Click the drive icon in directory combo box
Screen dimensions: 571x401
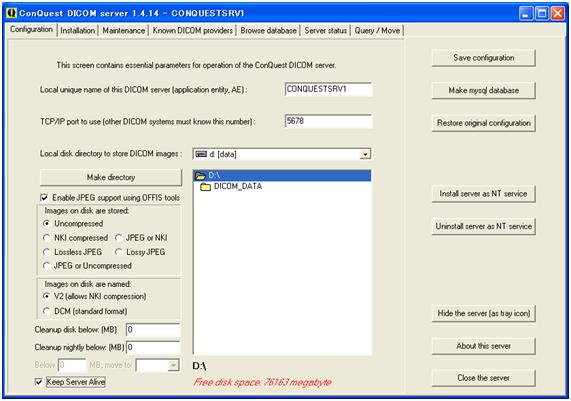201,154
